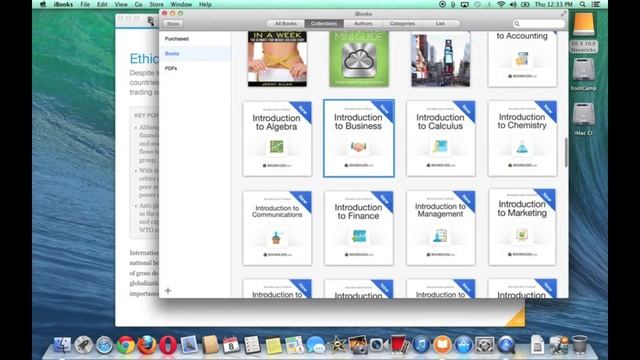The width and height of the screenshot is (640, 360).
Task: Select the Introduction to Finance book
Action: pos(359,228)
